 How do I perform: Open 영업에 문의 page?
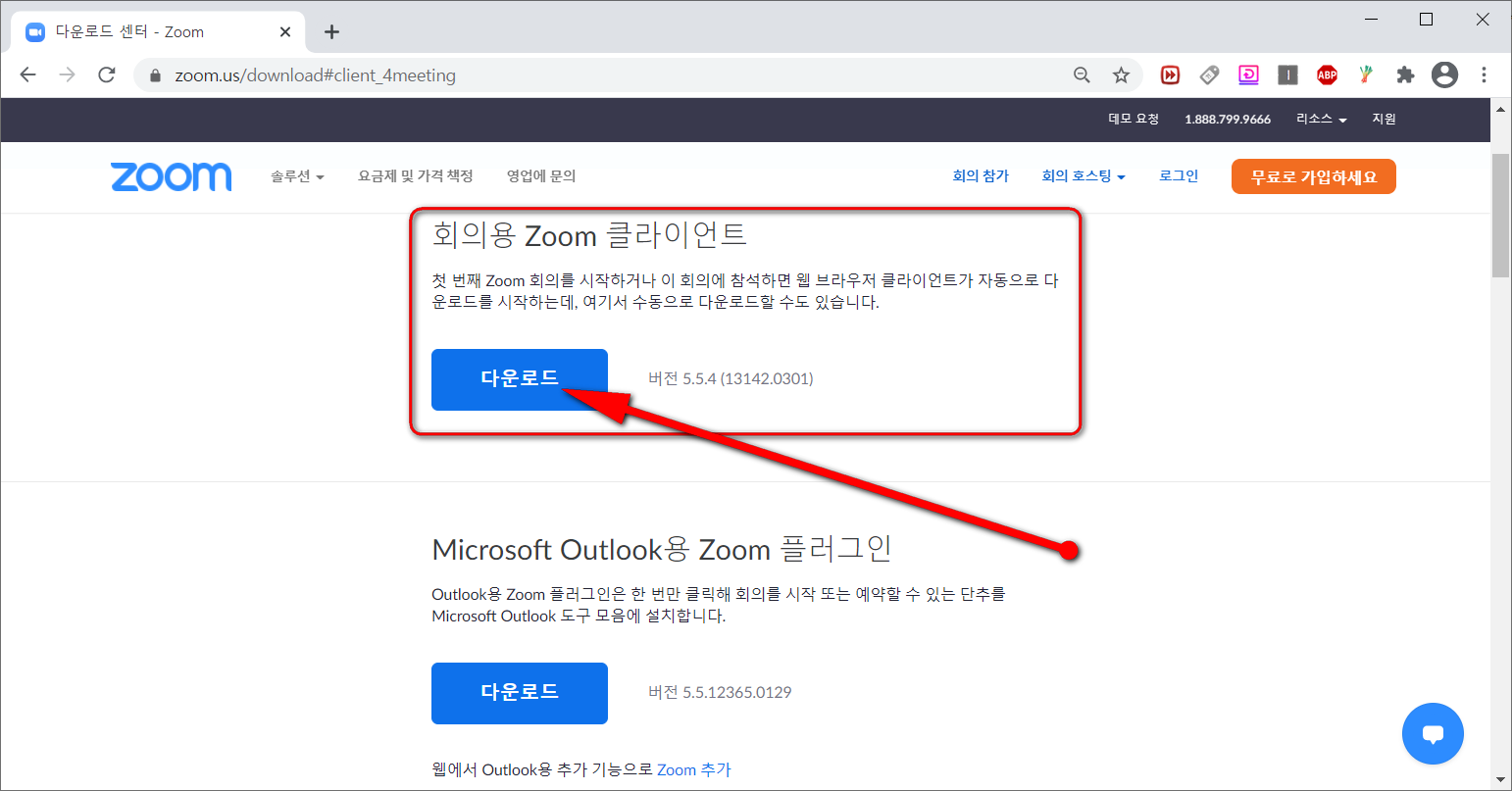(x=541, y=176)
